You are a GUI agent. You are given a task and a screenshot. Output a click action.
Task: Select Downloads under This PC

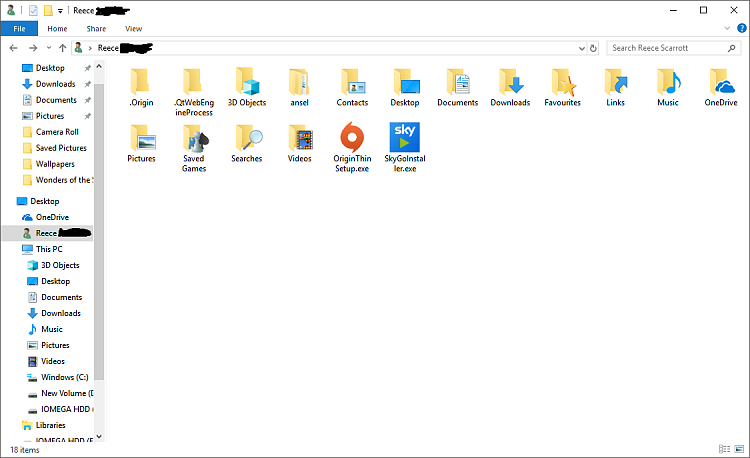click(61, 313)
